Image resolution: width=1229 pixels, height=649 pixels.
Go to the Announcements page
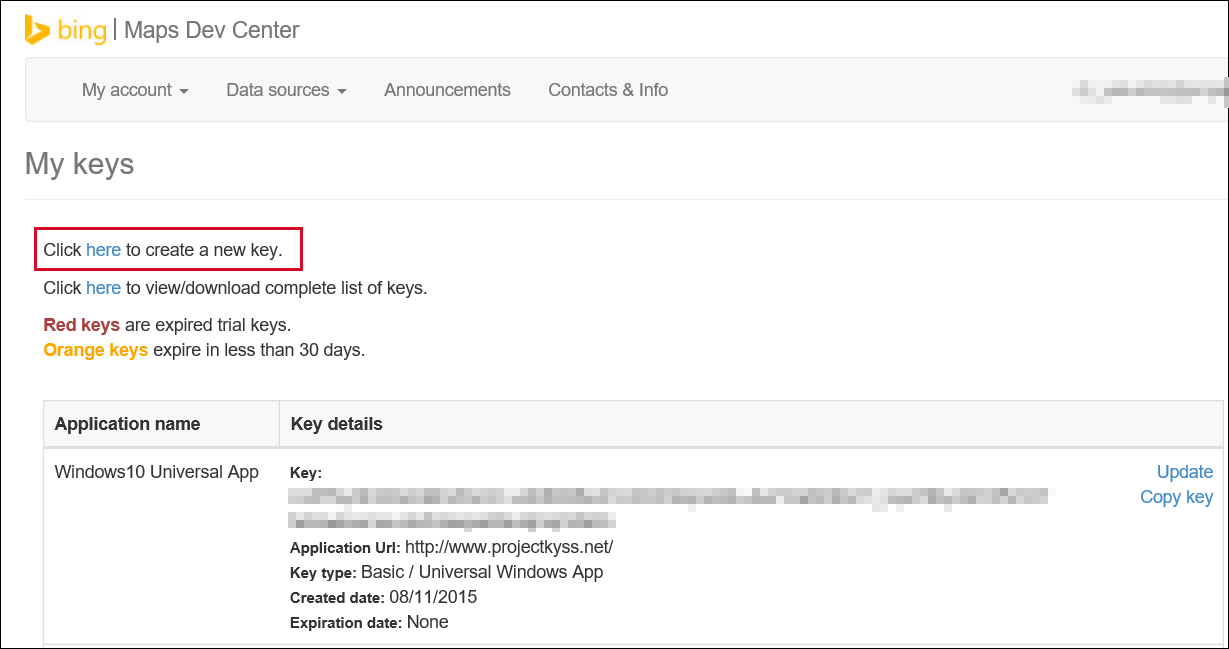(x=447, y=90)
